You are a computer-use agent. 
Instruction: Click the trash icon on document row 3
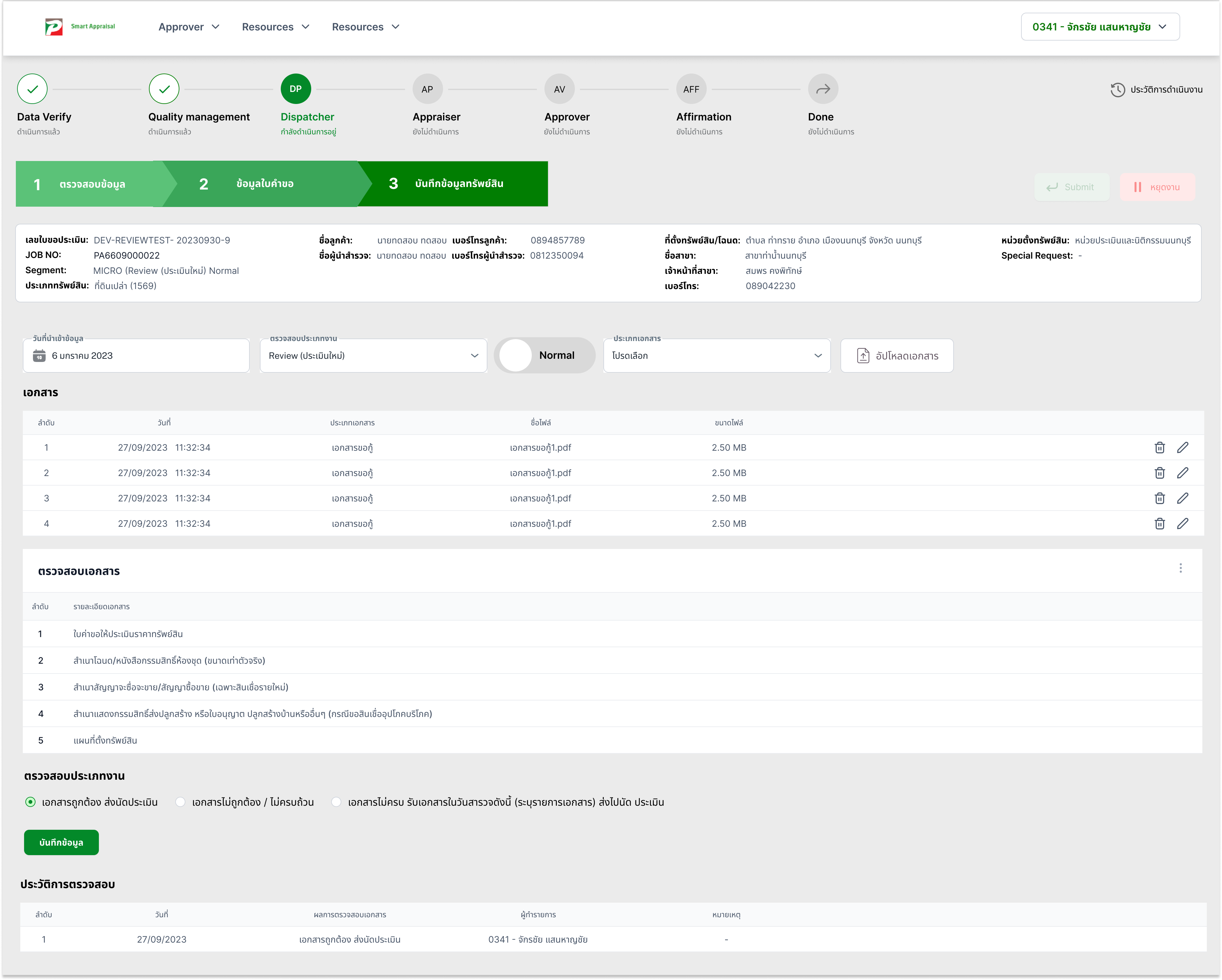(x=1159, y=498)
